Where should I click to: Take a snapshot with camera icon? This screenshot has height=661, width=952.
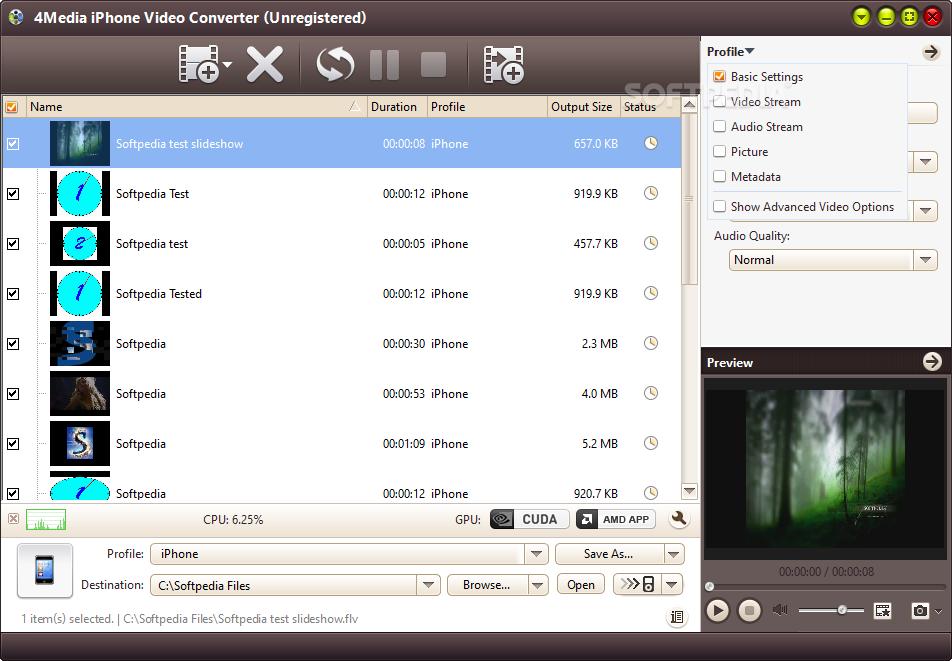pos(920,611)
